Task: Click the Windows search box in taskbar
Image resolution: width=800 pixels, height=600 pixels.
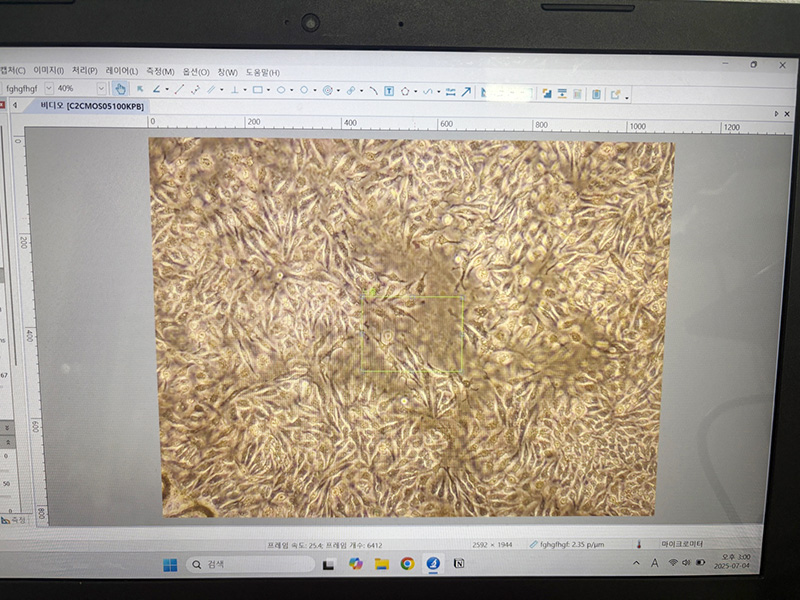Action: [250, 564]
